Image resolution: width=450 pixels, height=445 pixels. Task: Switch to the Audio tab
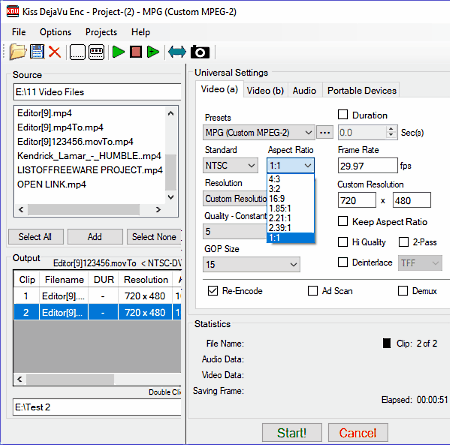coord(304,90)
